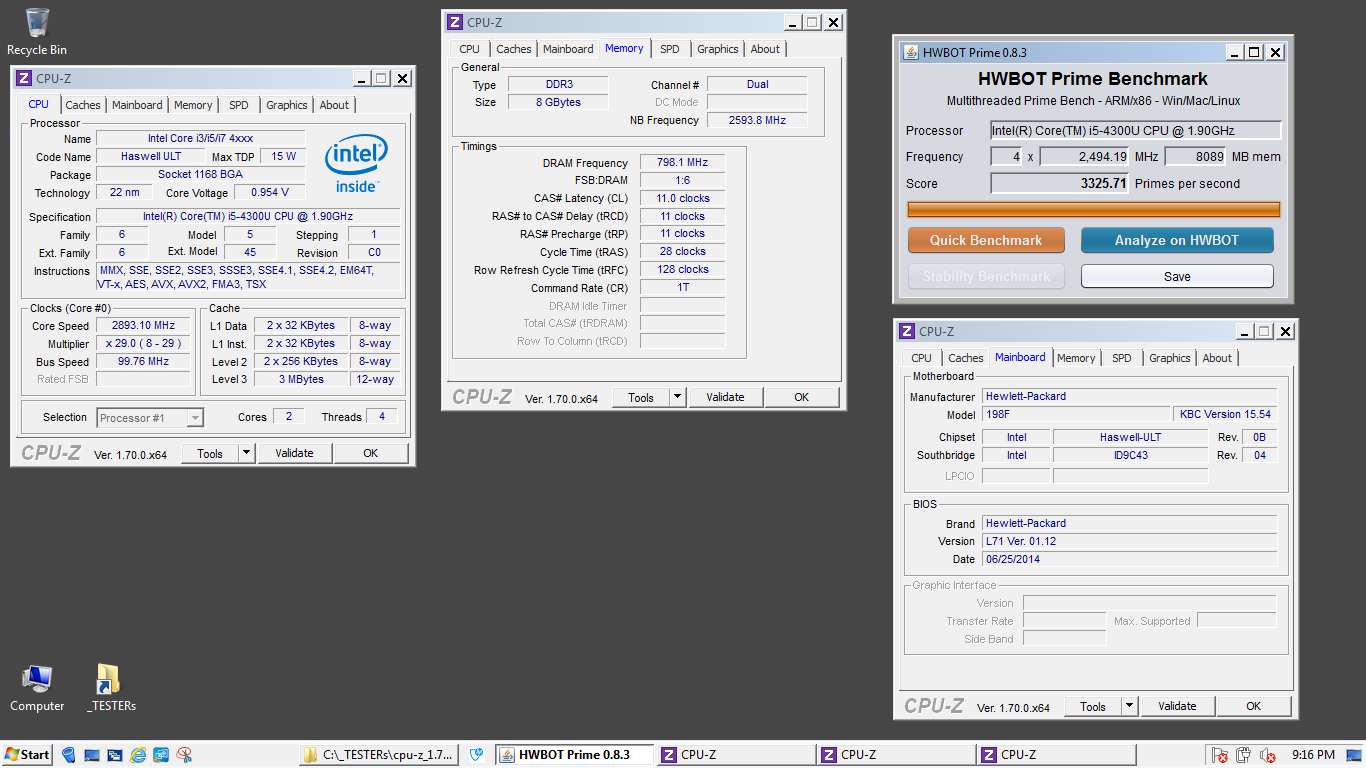Click the orange HWBOT progress bar

click(x=1094, y=209)
